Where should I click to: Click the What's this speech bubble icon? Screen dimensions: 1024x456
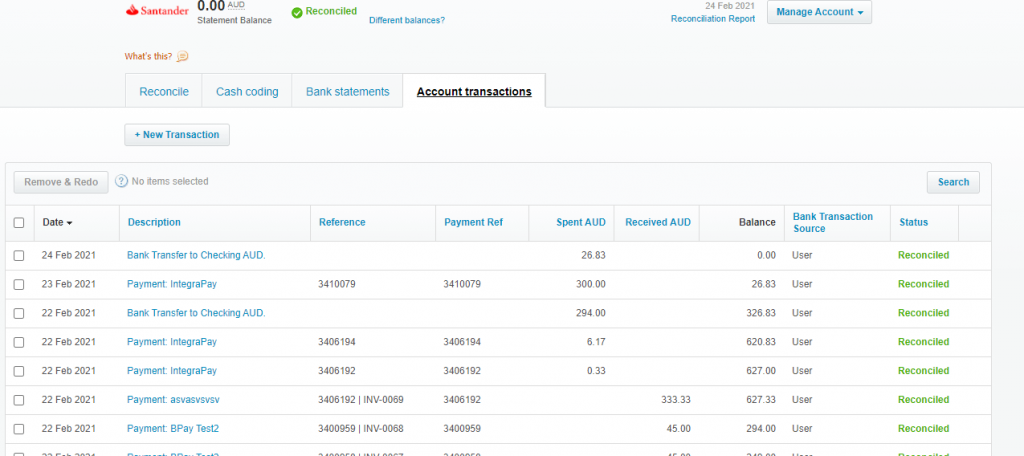(182, 56)
